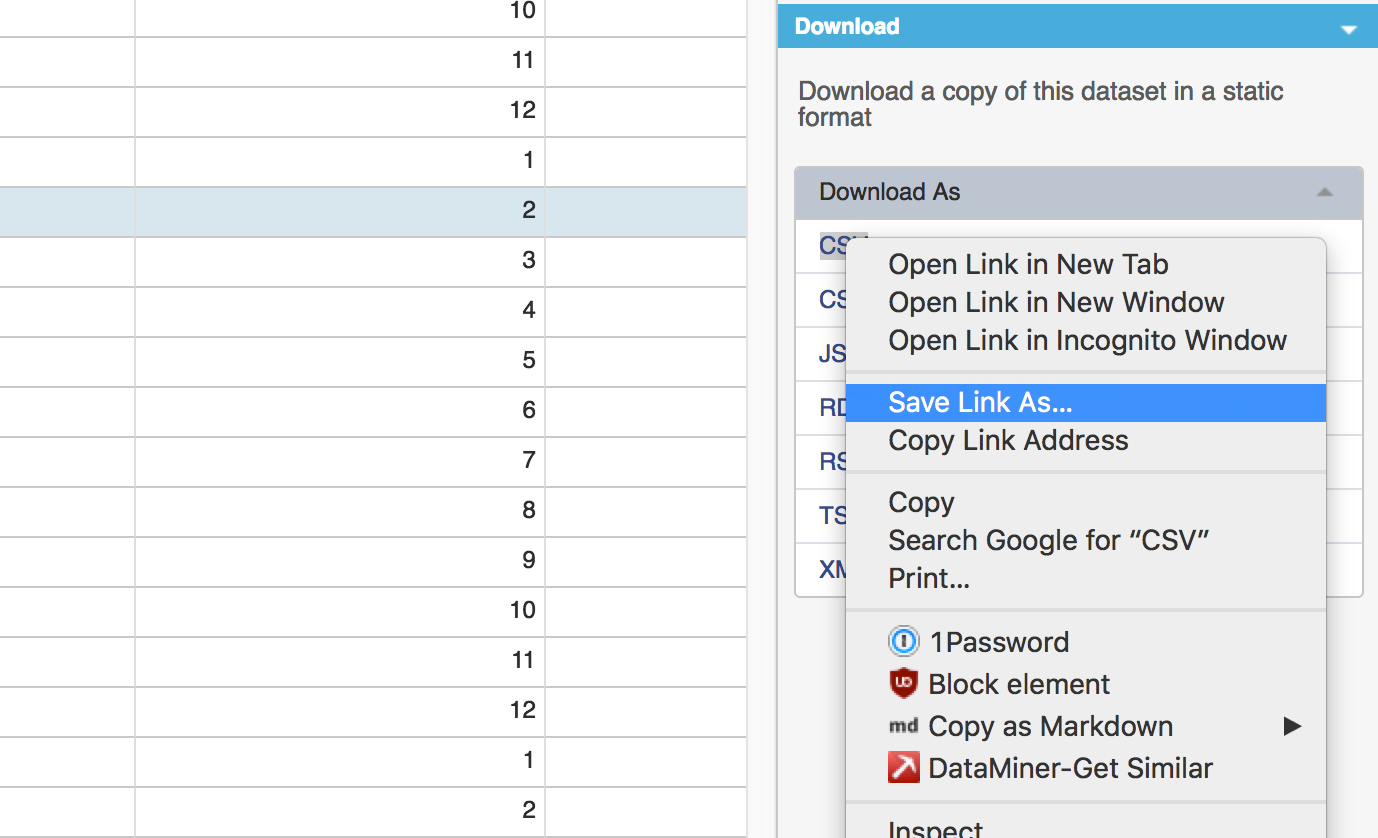
Task: Choose Save Link As… from the context menu
Action: tap(980, 403)
